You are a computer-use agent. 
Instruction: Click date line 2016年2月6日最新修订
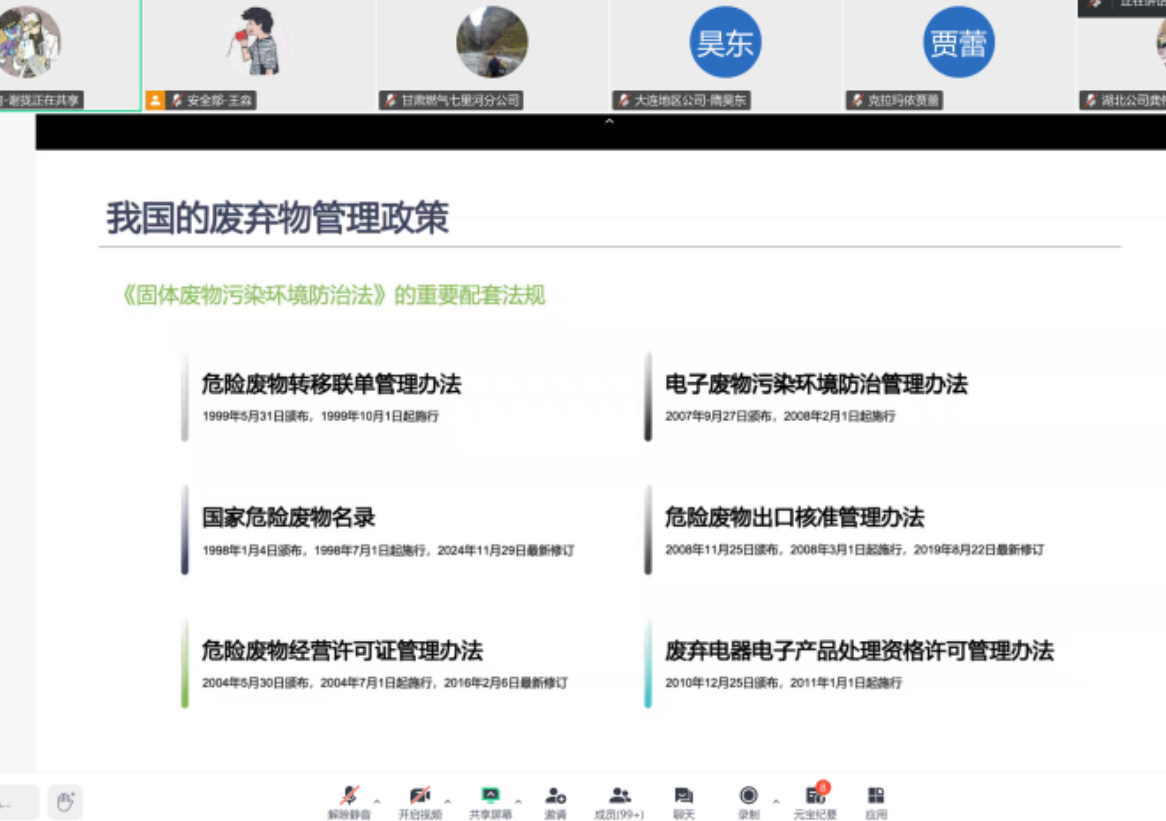tap(506, 683)
